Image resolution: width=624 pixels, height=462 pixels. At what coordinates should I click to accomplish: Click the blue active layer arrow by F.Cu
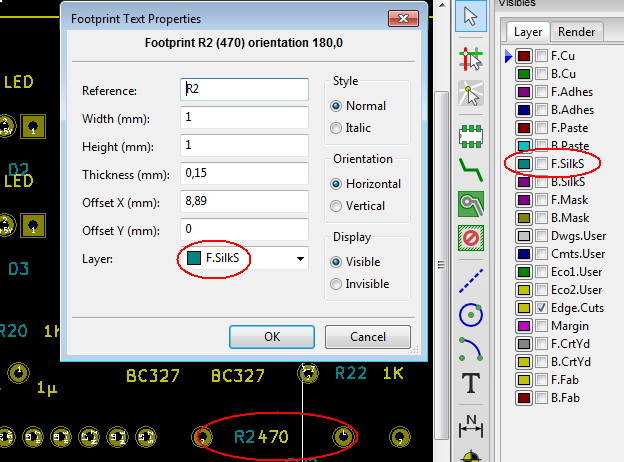pyautogui.click(x=508, y=56)
